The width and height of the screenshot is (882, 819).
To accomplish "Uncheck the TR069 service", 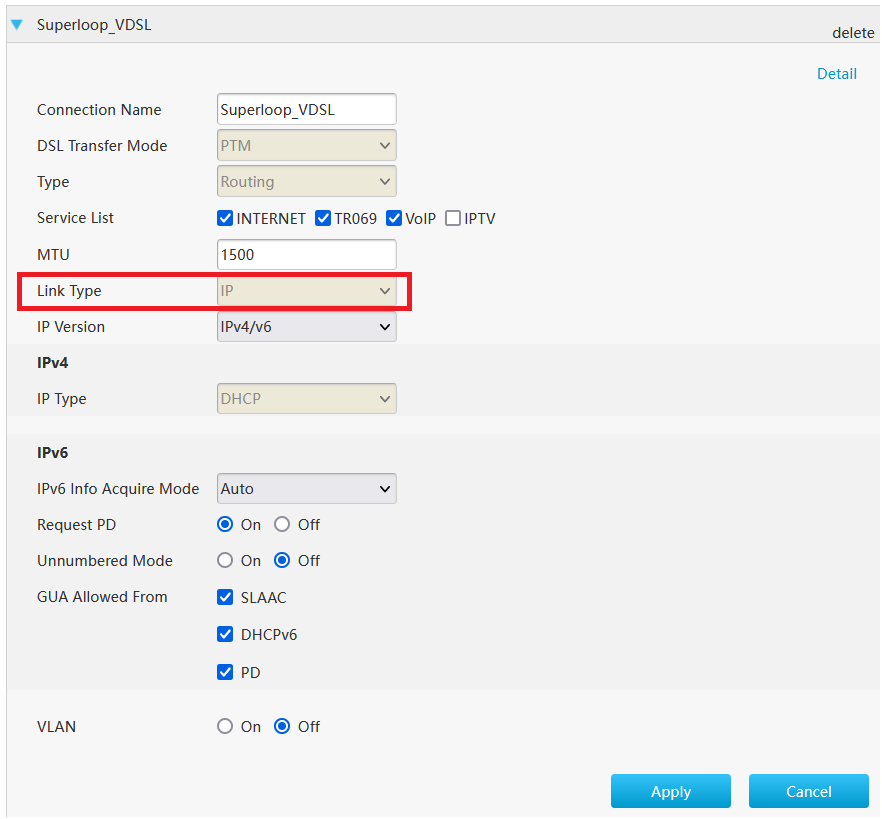I will tap(322, 218).
